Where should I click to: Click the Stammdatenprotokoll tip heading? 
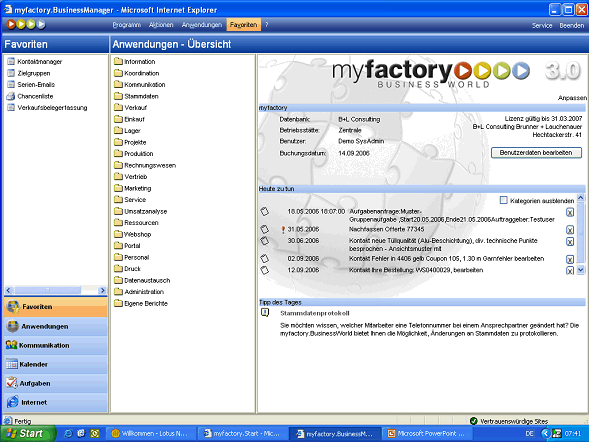pos(315,313)
